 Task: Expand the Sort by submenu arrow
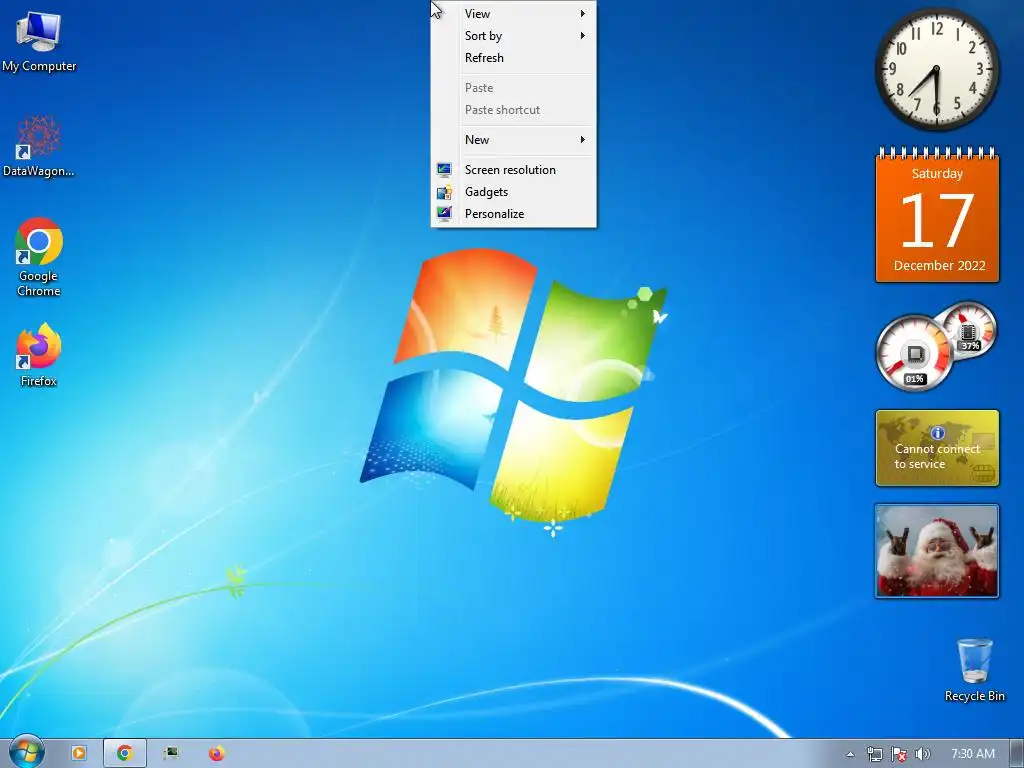[x=583, y=36]
